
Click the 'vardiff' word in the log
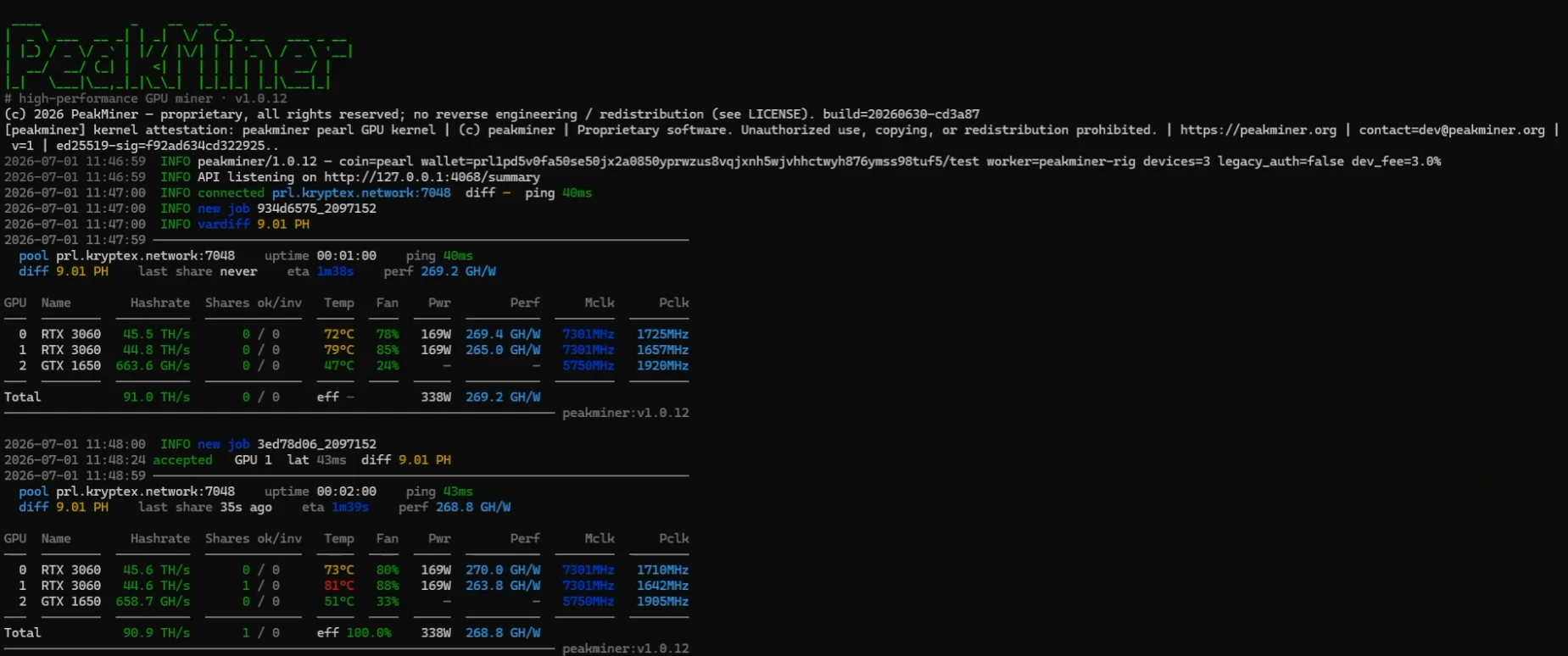pyautogui.click(x=224, y=225)
